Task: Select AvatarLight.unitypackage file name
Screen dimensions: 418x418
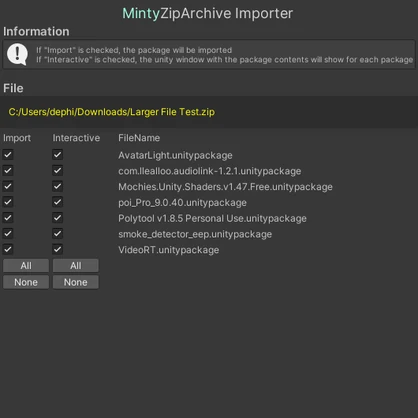Action: (175, 155)
